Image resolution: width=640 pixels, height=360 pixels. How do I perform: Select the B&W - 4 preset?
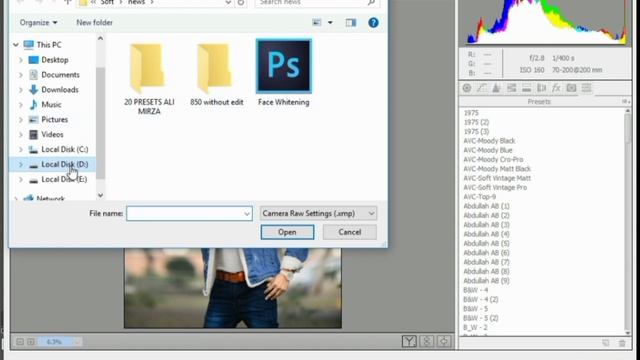pyautogui.click(x=476, y=290)
